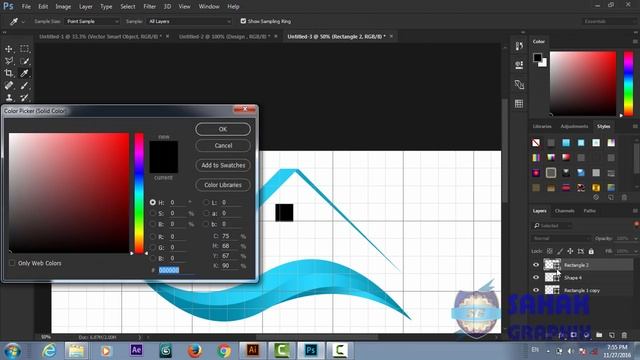Select the Lasso tool
Screen dimensions: 640x360
tap(9, 61)
